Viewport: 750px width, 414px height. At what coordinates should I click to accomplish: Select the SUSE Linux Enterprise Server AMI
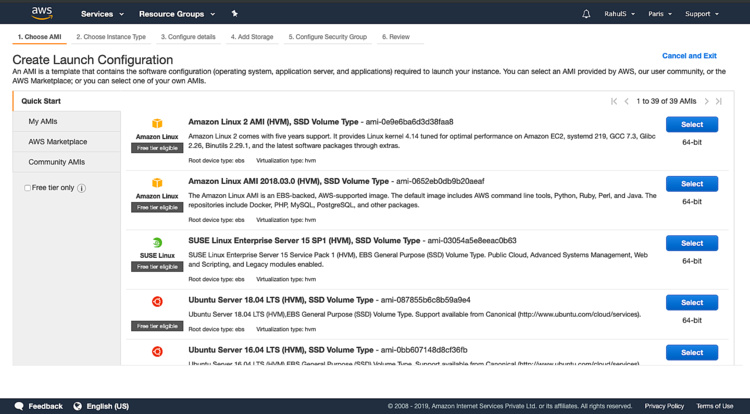[x=691, y=243]
